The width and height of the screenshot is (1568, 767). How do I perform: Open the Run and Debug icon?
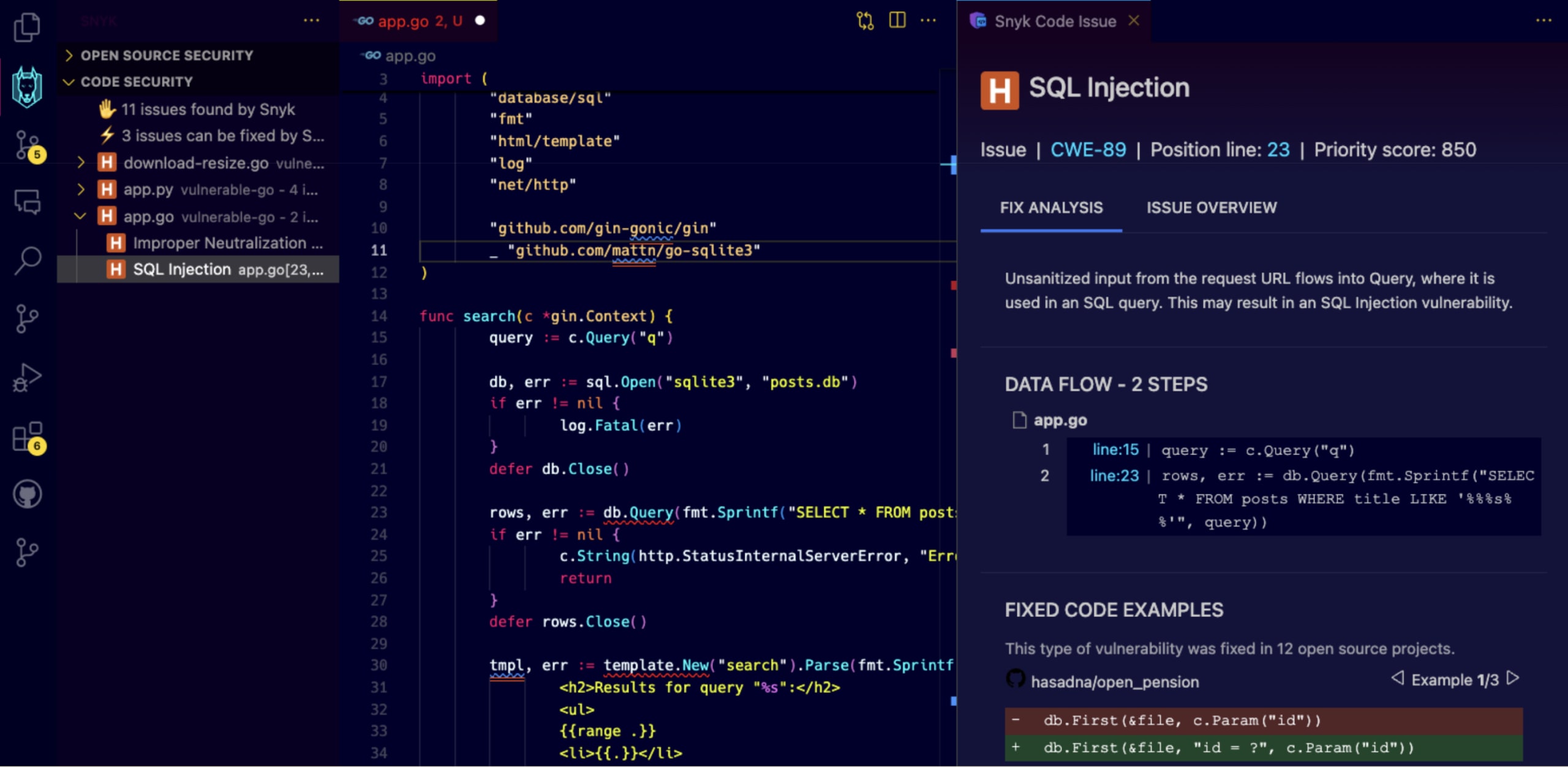point(28,378)
